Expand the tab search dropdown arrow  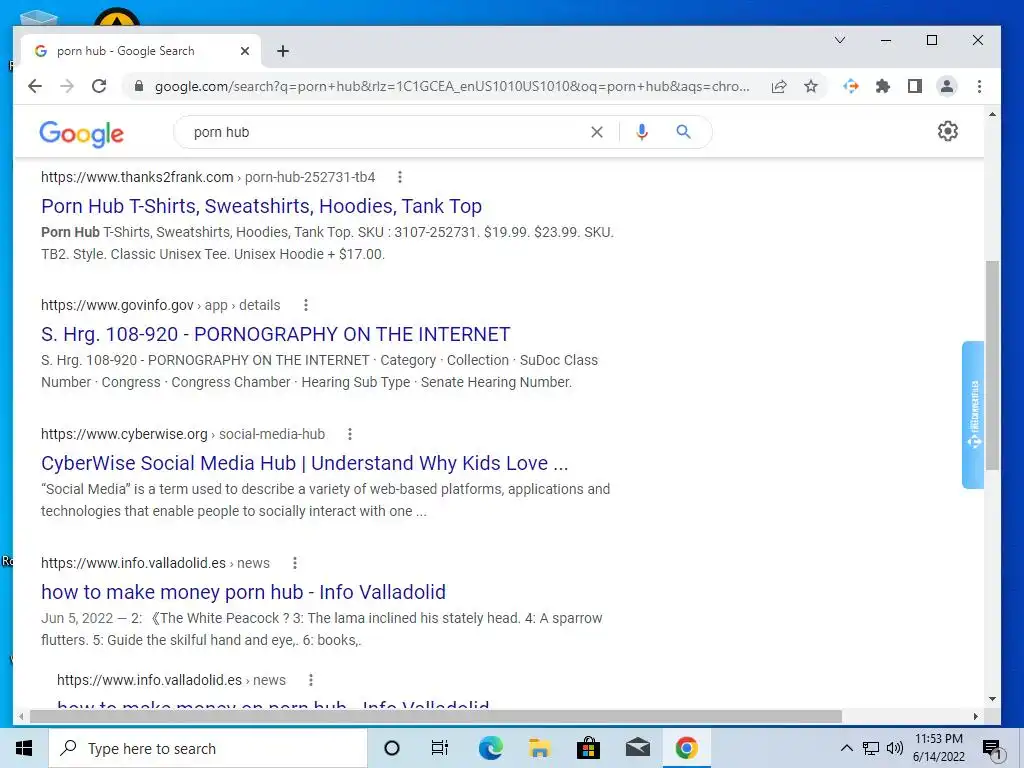point(840,40)
